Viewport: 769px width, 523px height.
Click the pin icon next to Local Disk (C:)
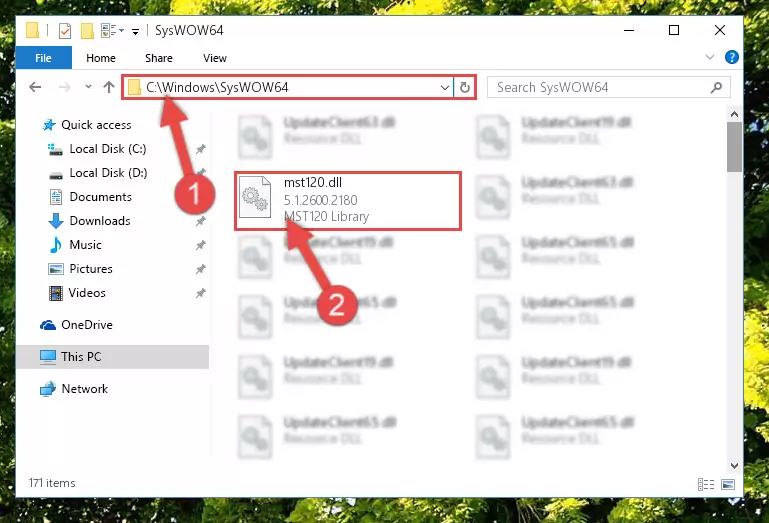pyautogui.click(x=201, y=149)
